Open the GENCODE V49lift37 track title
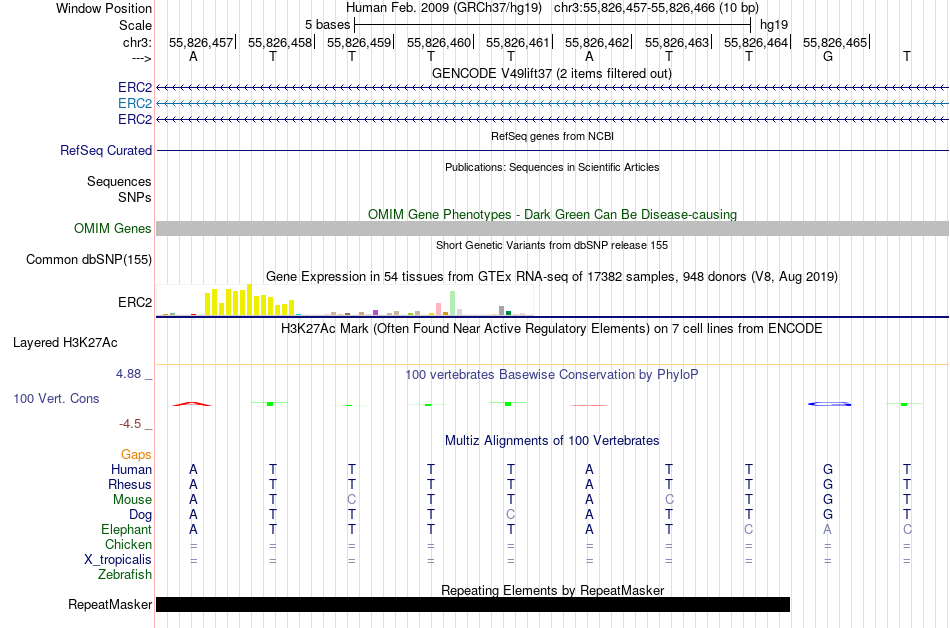950x628 pixels. [551, 73]
